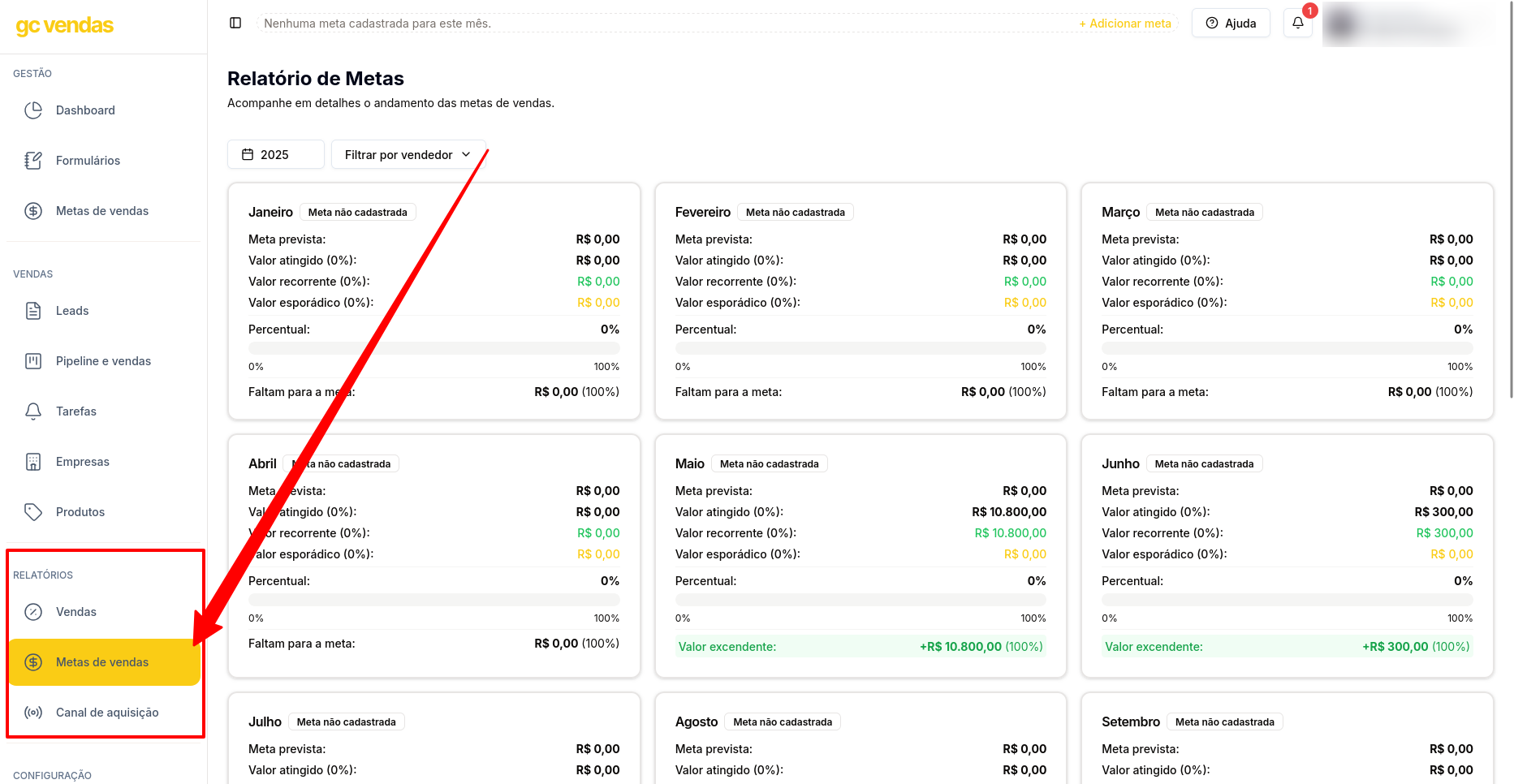Open the Dashboard from the sidebar
The width and height of the screenshot is (1514, 784).
pyautogui.click(x=85, y=110)
